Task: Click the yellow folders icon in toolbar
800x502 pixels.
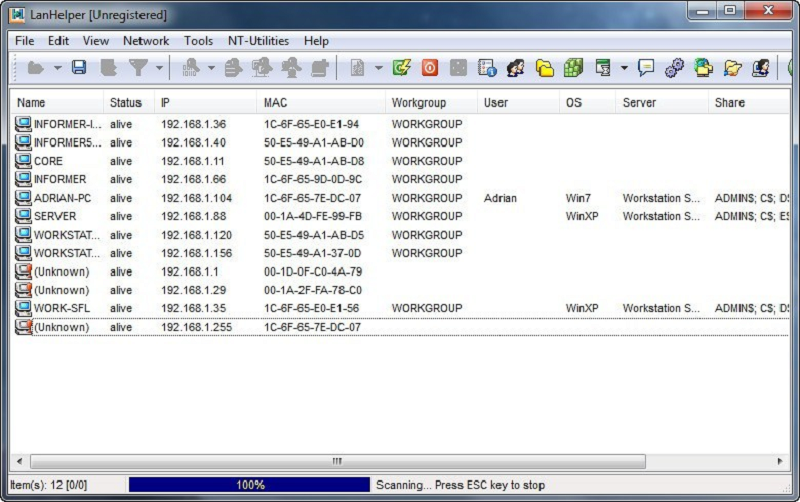Action: click(x=545, y=68)
